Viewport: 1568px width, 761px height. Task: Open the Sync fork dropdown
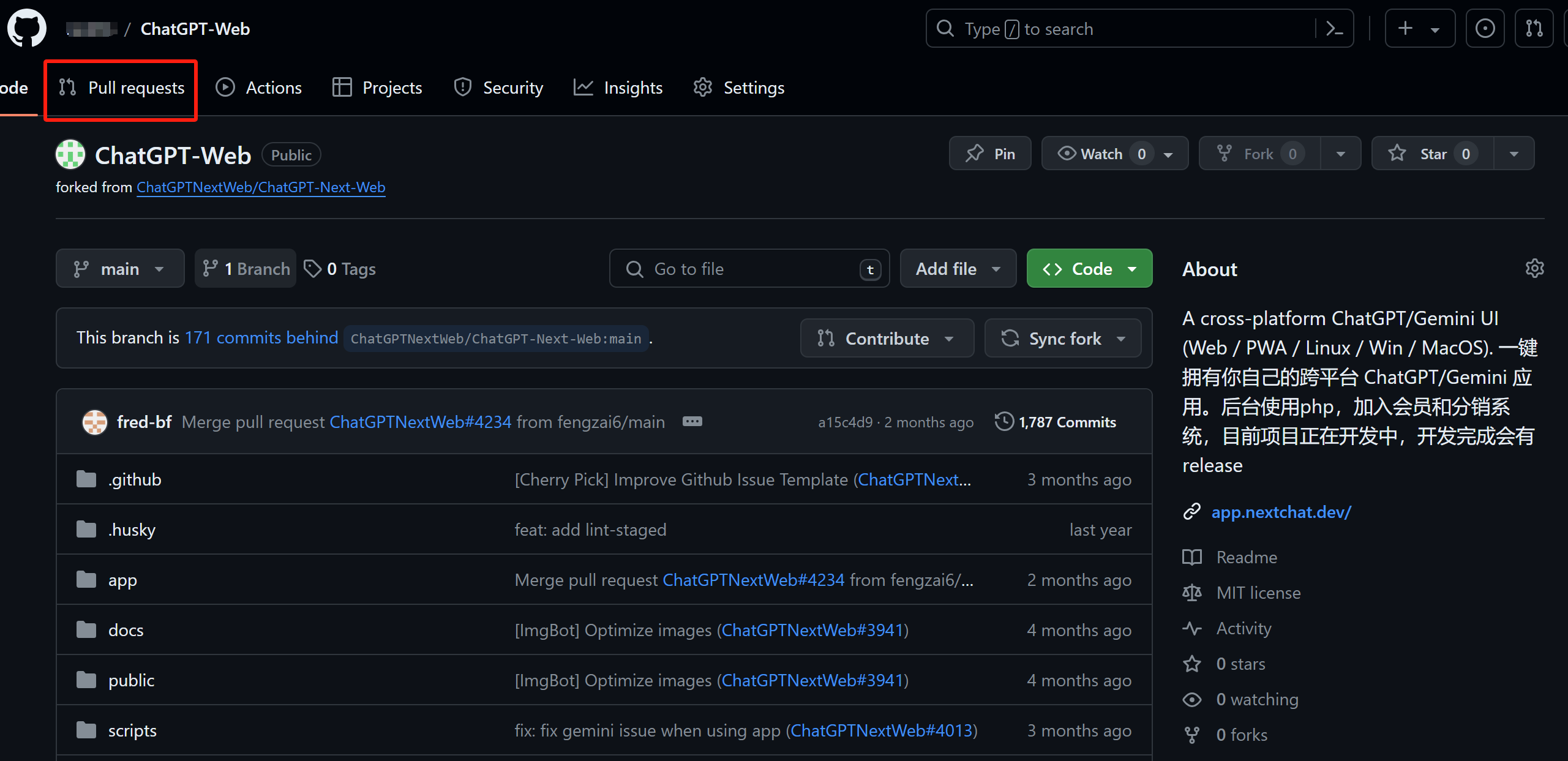1062,338
